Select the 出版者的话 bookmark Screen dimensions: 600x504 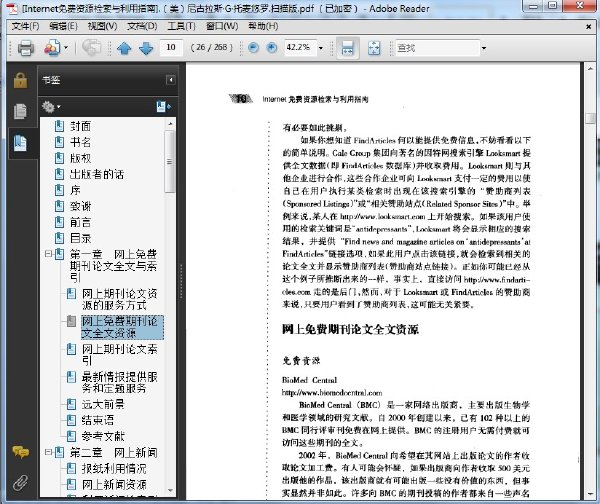click(x=97, y=174)
